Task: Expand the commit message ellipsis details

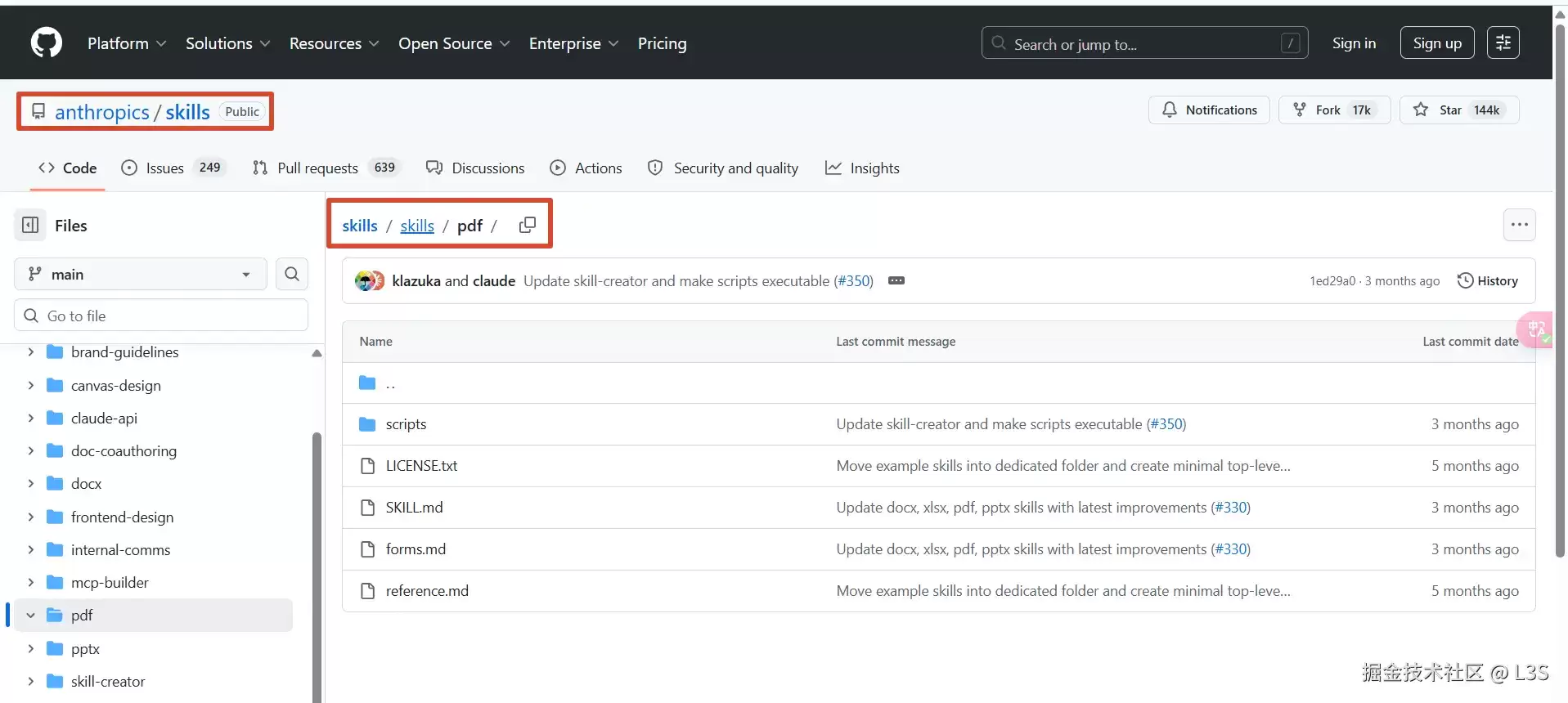Action: [x=896, y=280]
